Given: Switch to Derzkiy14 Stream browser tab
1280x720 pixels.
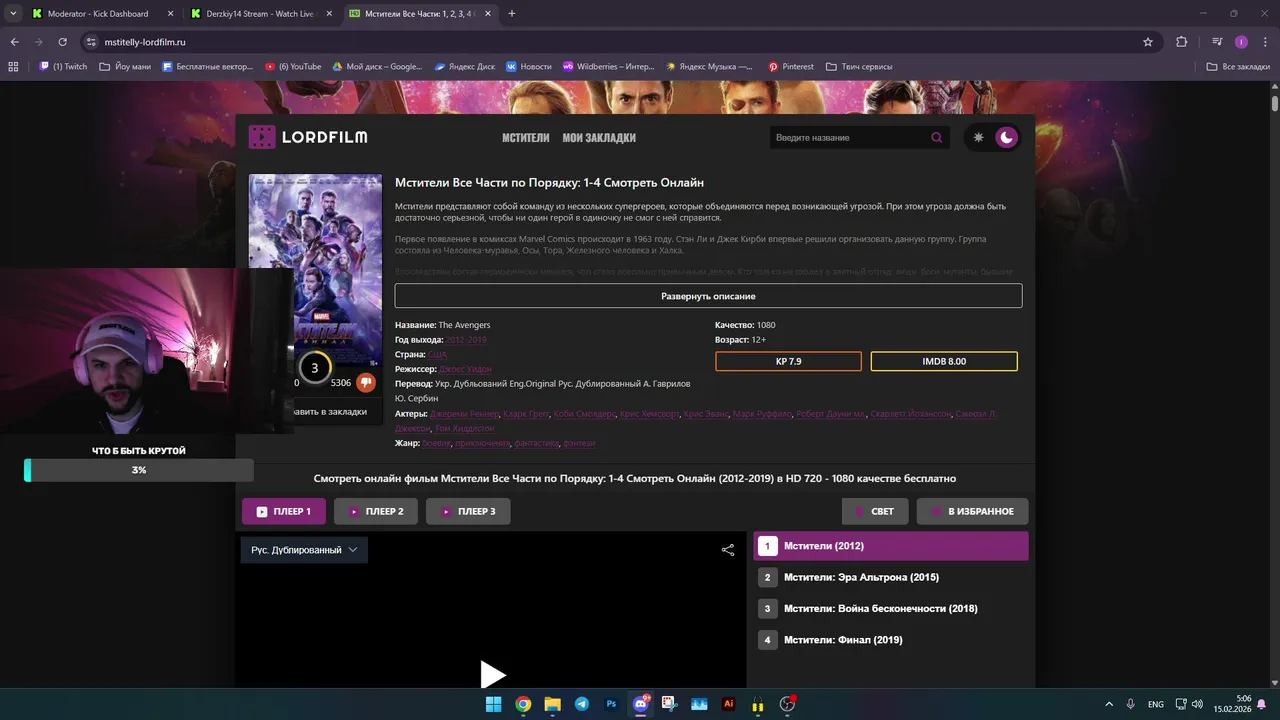Looking at the screenshot, I should [258, 14].
